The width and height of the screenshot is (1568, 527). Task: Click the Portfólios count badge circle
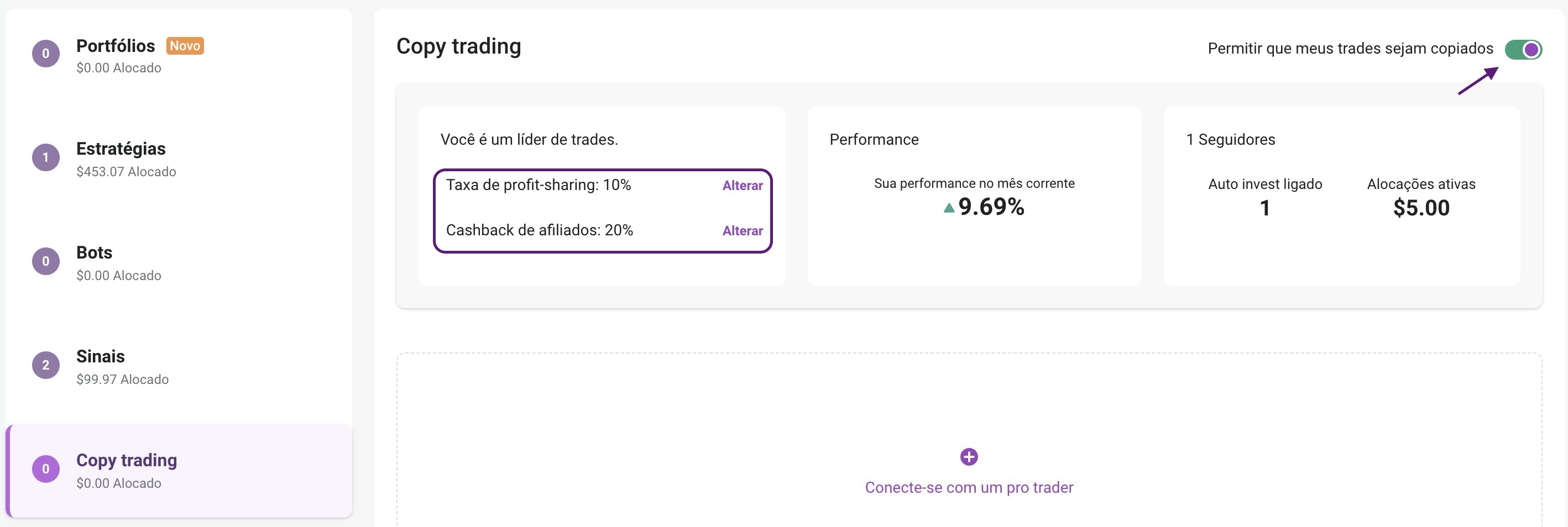(x=46, y=54)
